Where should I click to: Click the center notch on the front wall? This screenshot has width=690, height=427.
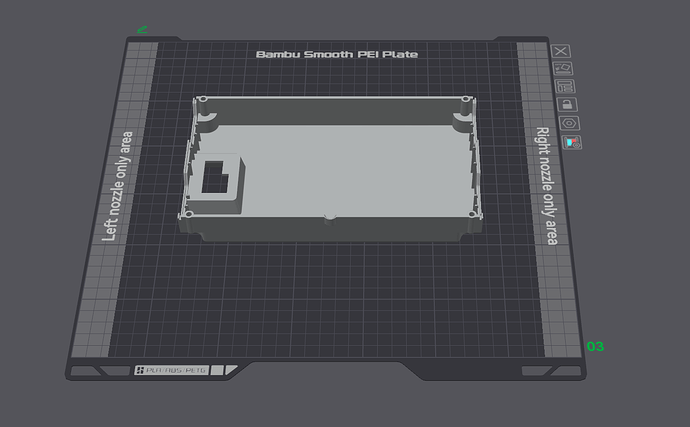330,219
